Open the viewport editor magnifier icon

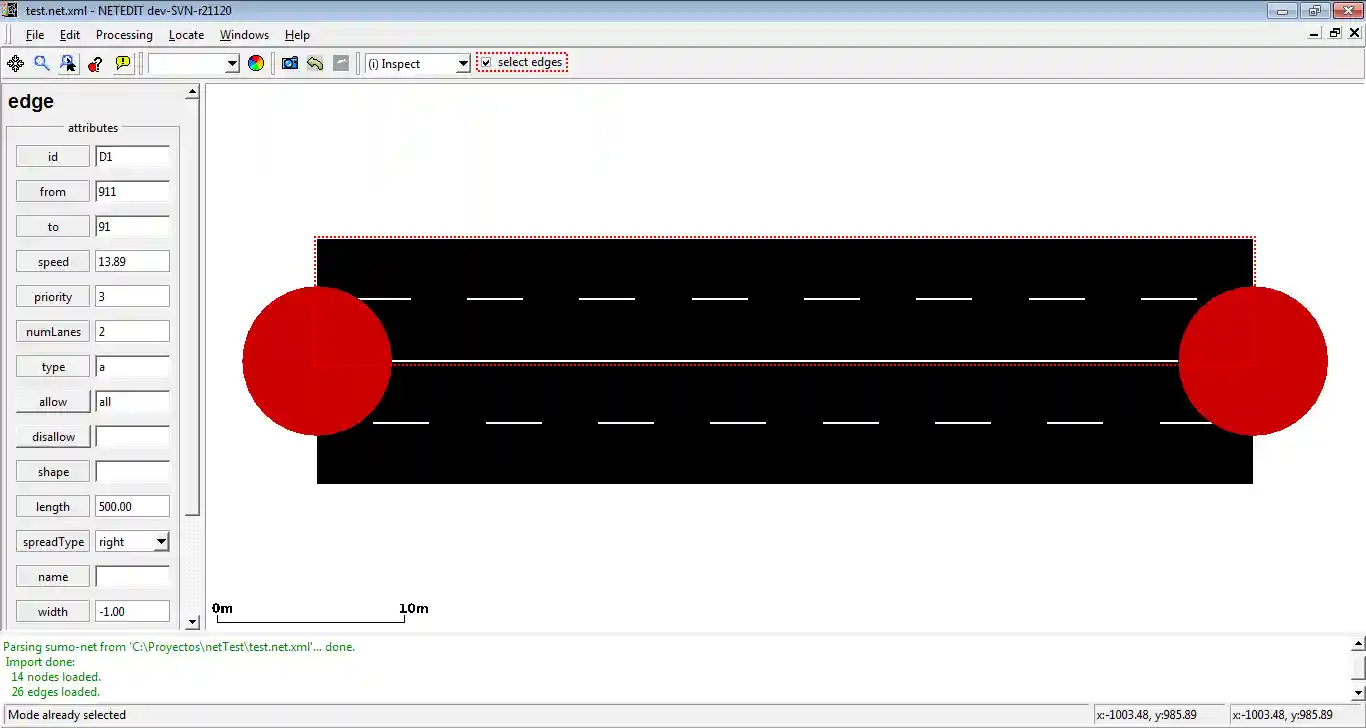pyautogui.click(x=42, y=63)
